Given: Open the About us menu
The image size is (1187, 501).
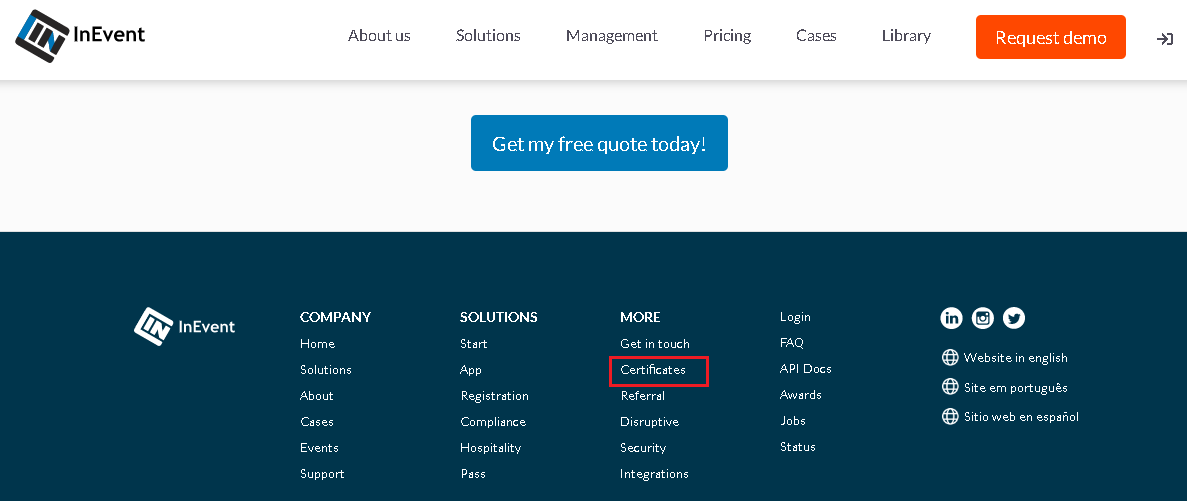Looking at the screenshot, I should click(x=379, y=36).
